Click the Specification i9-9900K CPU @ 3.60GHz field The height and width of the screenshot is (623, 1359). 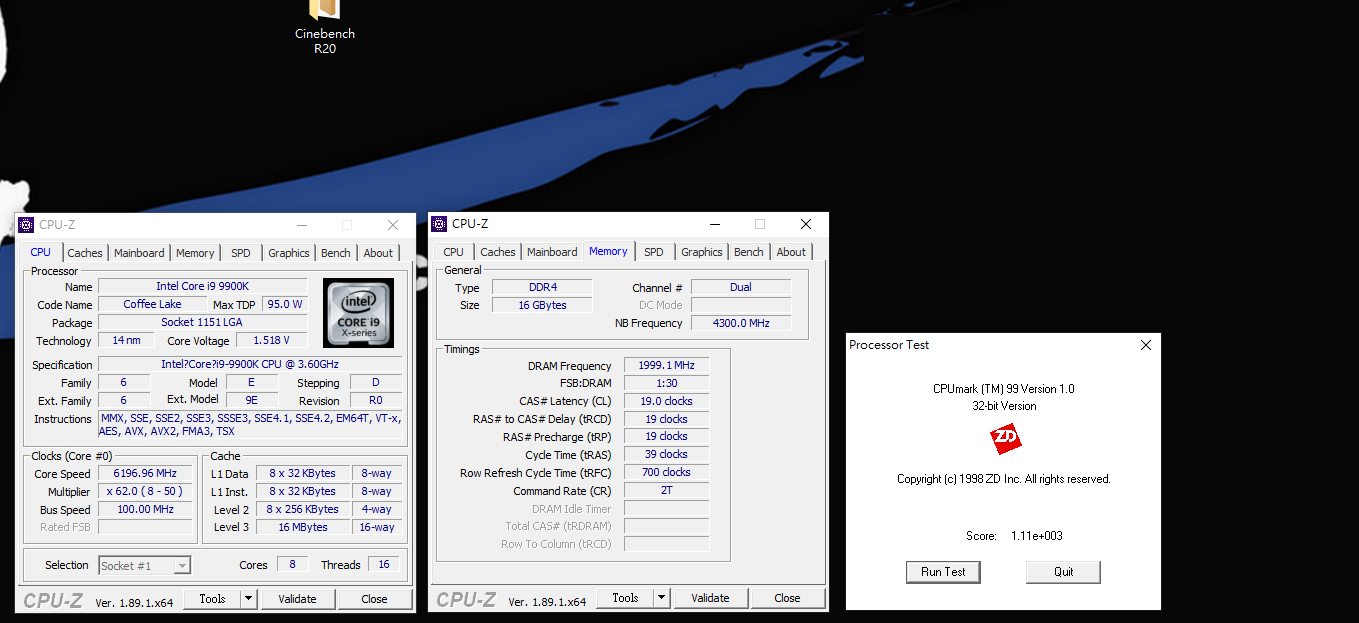tap(250, 365)
